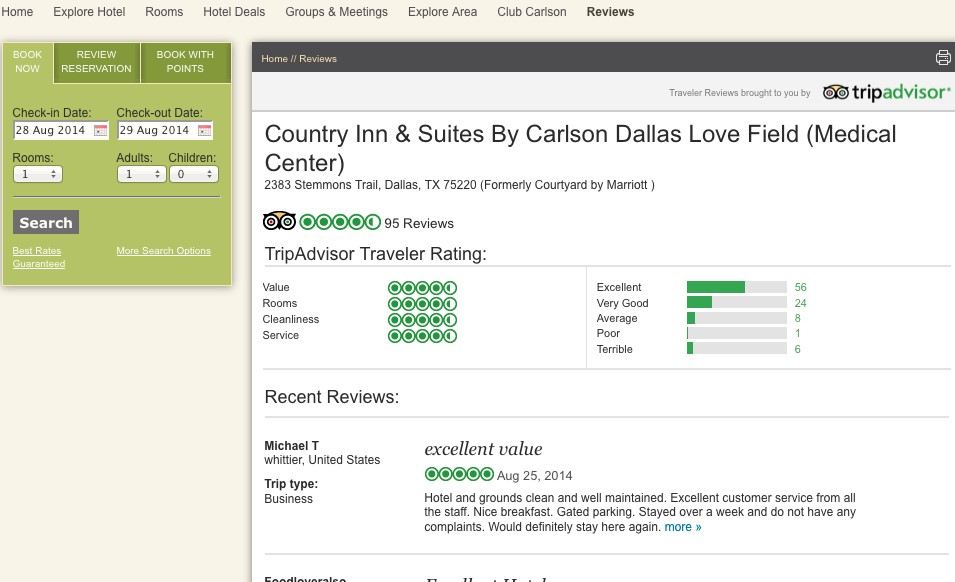Expand the review with the more » link
The height and width of the screenshot is (582, 955).
pos(683,527)
